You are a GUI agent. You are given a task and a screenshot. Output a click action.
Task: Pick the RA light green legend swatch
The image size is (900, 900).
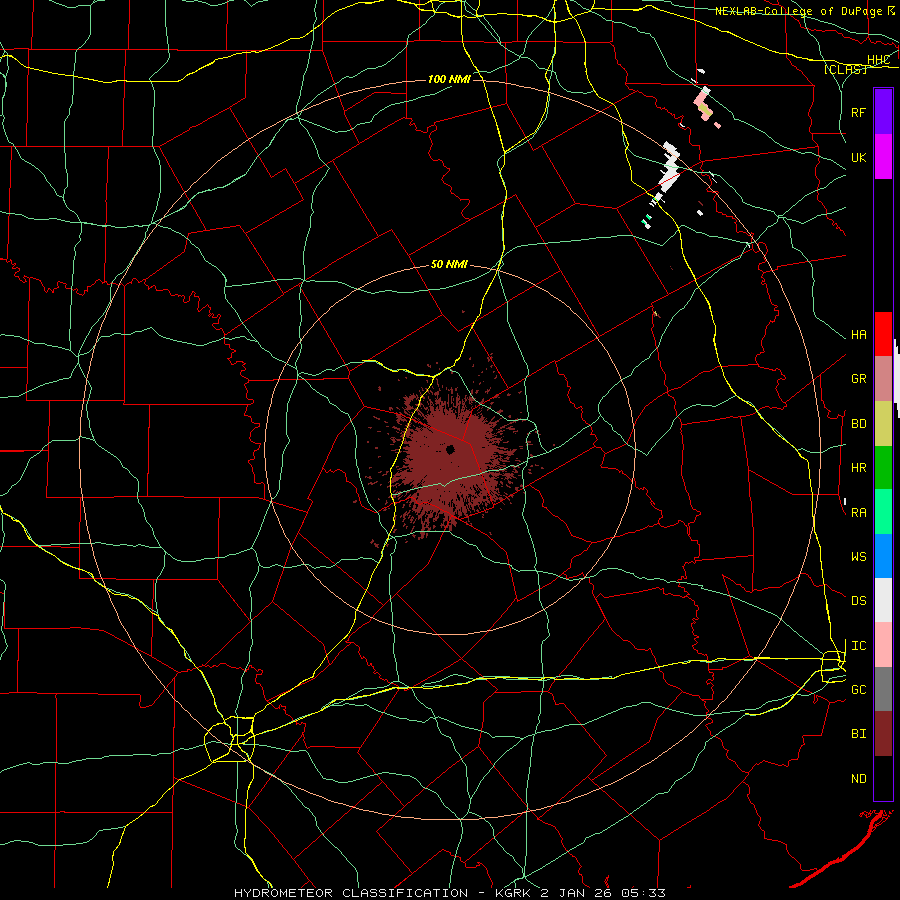pos(883,512)
